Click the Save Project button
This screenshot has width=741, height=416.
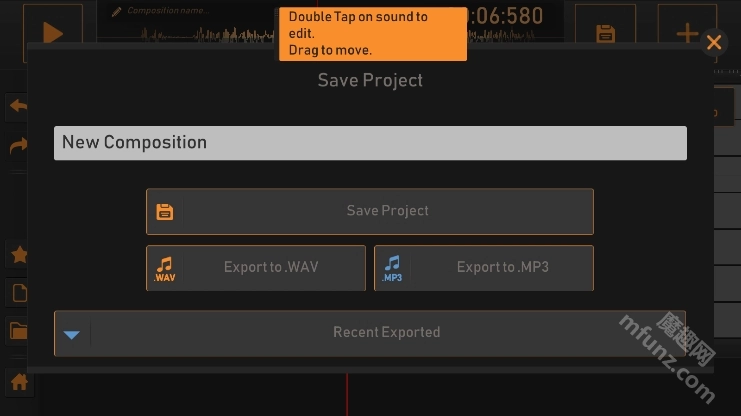[x=370, y=211]
